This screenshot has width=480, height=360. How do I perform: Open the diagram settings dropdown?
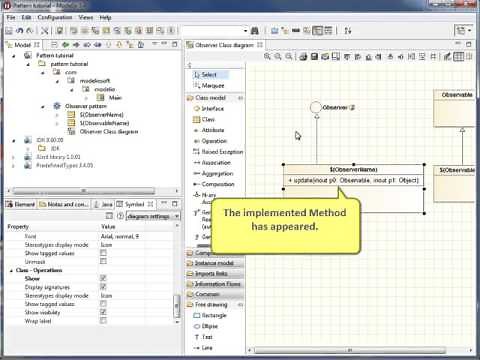[177, 216]
